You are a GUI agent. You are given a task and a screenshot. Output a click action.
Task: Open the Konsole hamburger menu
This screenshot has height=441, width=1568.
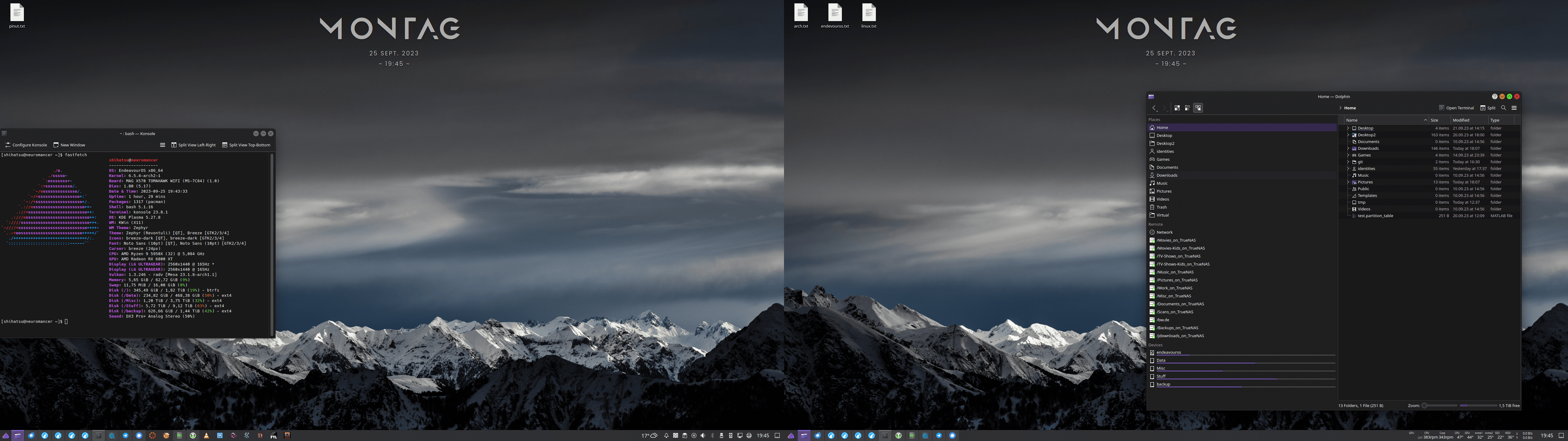(x=163, y=145)
